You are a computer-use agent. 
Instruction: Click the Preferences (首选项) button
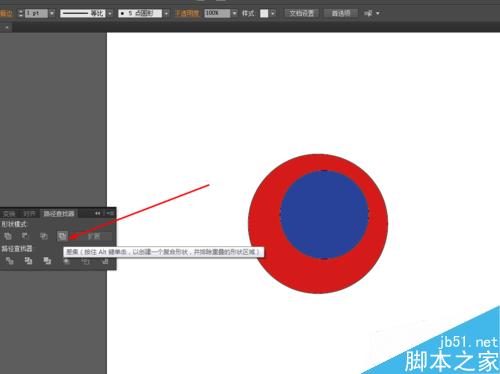(x=341, y=13)
